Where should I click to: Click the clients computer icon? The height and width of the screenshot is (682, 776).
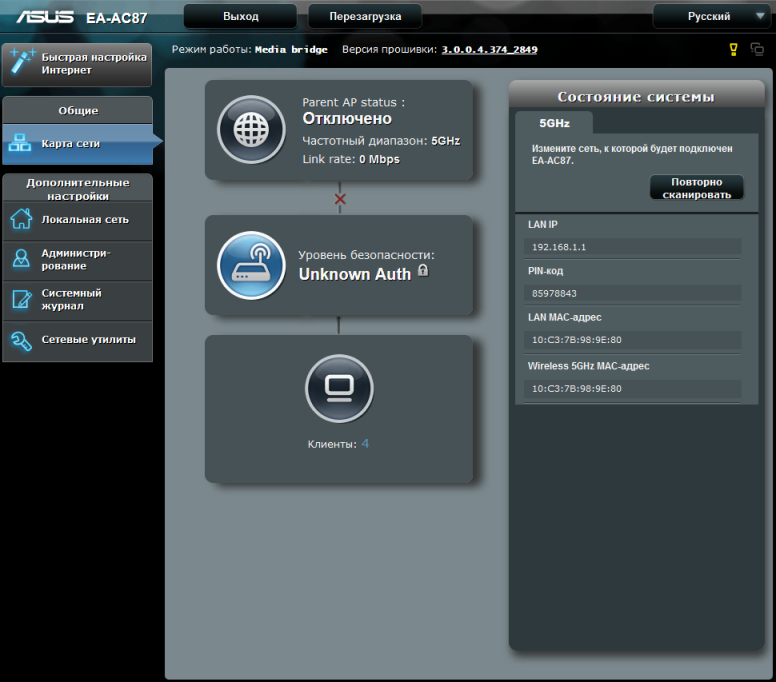click(340, 388)
